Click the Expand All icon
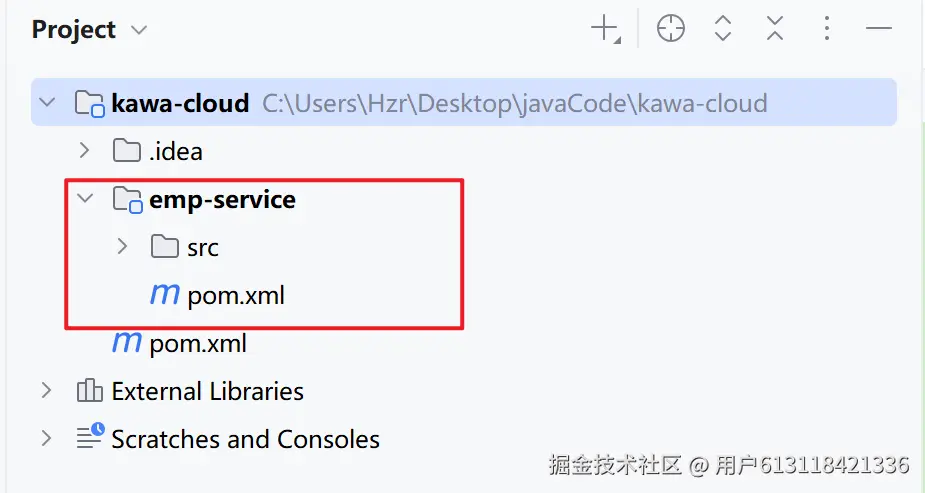 pos(723,29)
